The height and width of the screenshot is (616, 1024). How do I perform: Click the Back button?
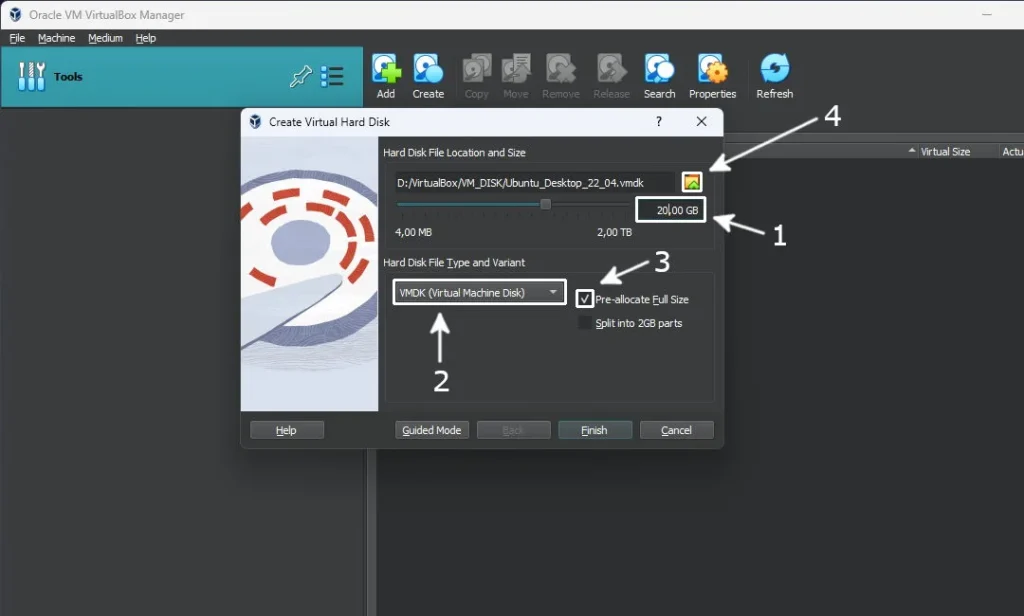click(x=513, y=430)
